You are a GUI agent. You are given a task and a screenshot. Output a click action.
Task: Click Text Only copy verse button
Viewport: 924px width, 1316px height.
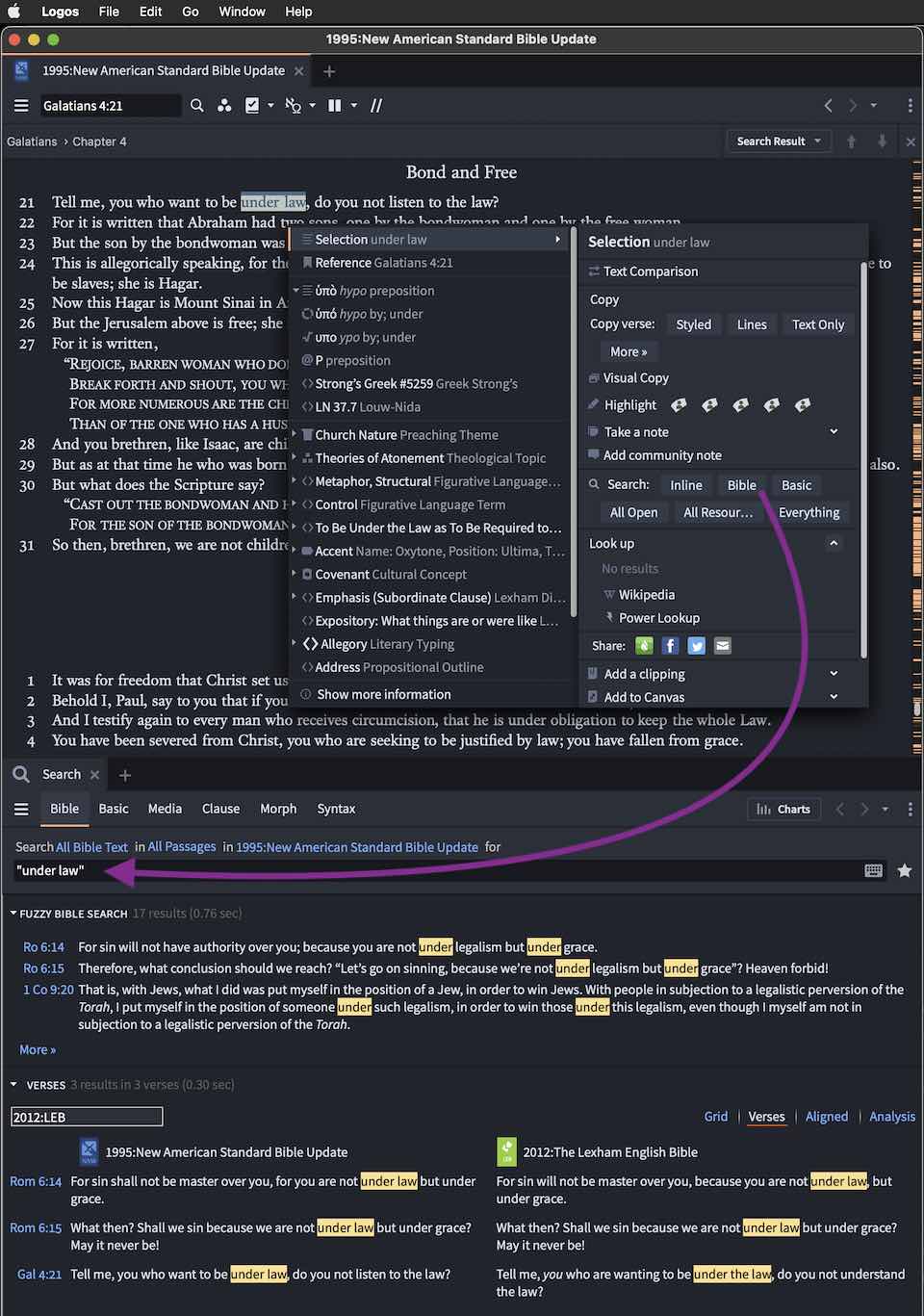pyautogui.click(x=818, y=324)
